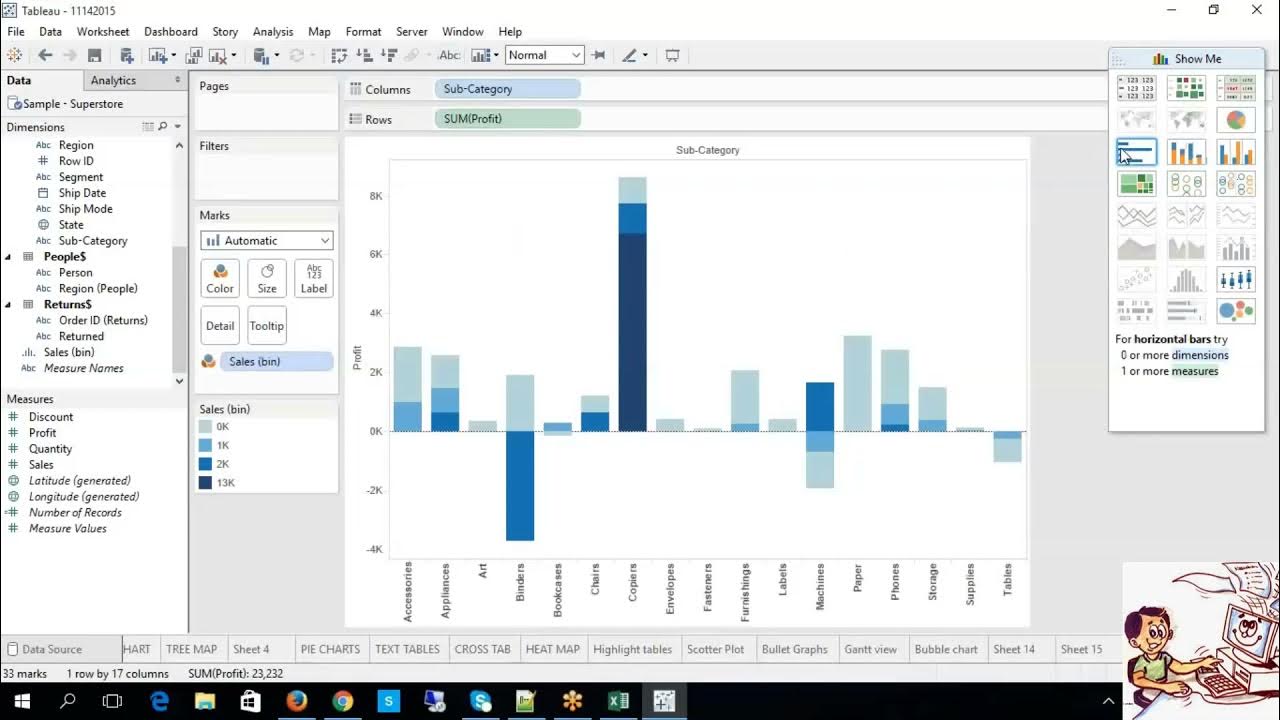Open the Clear Sheet dropdown arrow
The height and width of the screenshot is (720, 1280).
pyautogui.click(x=234, y=56)
